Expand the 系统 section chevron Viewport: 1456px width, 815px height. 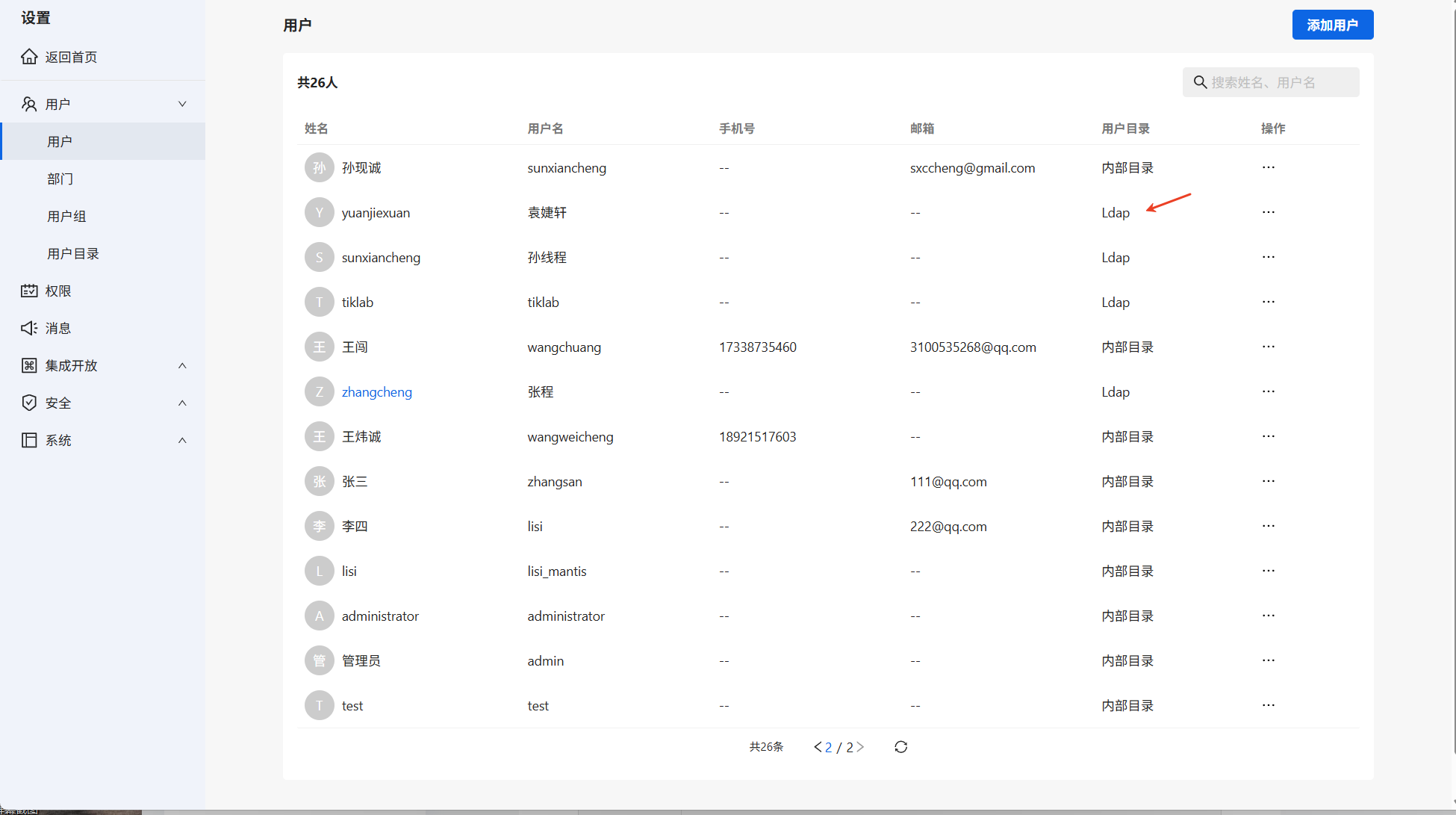pos(182,440)
